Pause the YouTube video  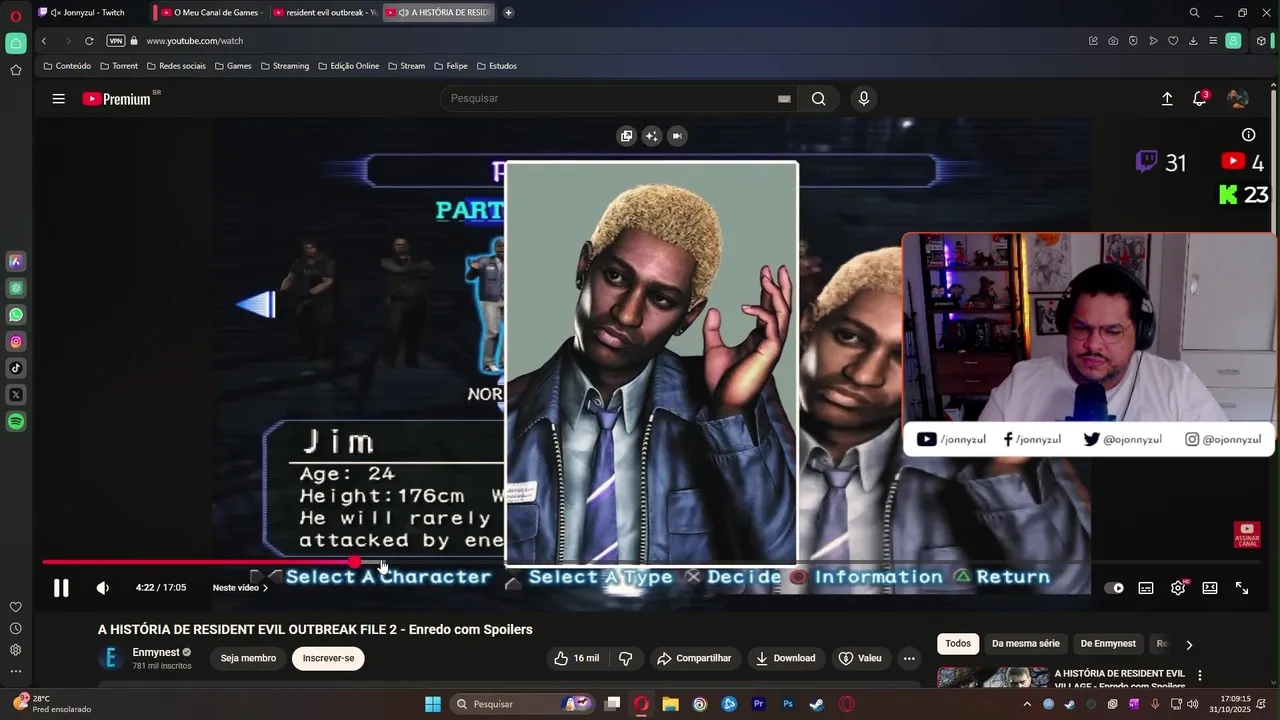(x=61, y=588)
